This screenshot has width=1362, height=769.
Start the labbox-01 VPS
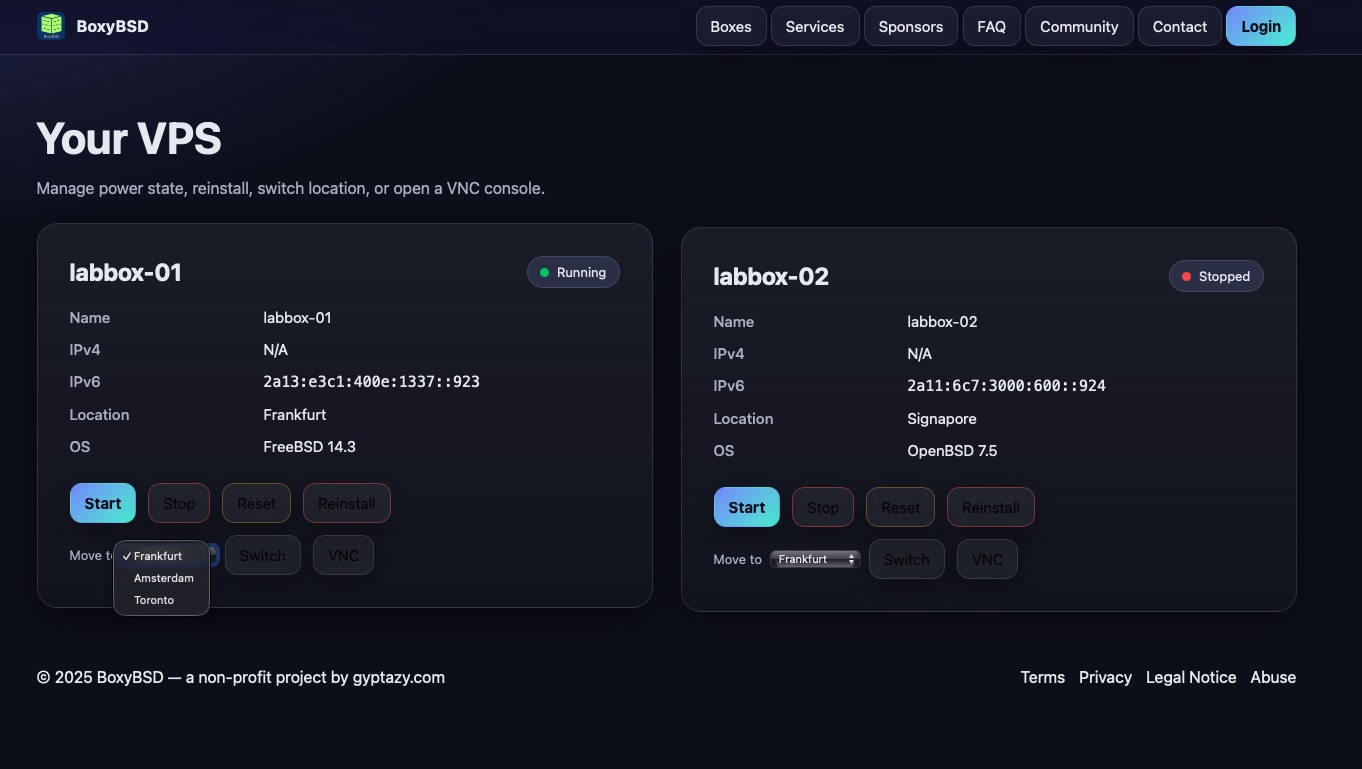coord(102,503)
